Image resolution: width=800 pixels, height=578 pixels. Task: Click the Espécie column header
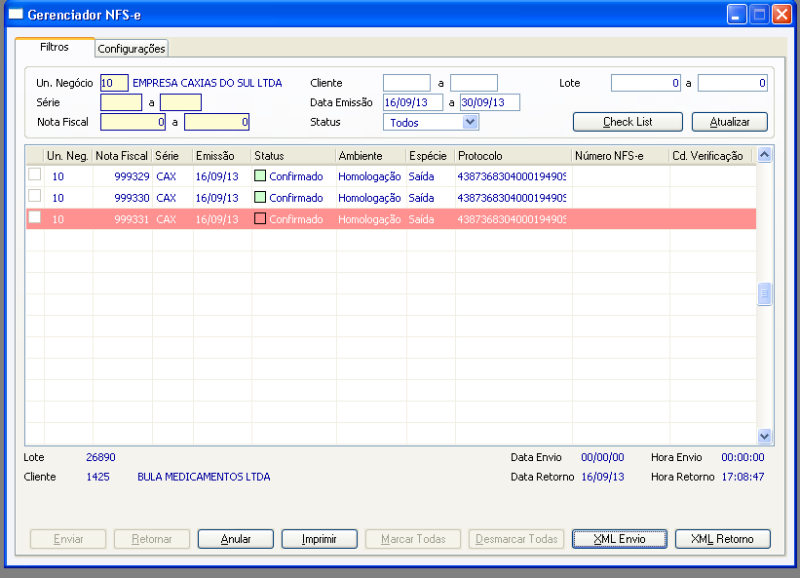click(x=430, y=156)
